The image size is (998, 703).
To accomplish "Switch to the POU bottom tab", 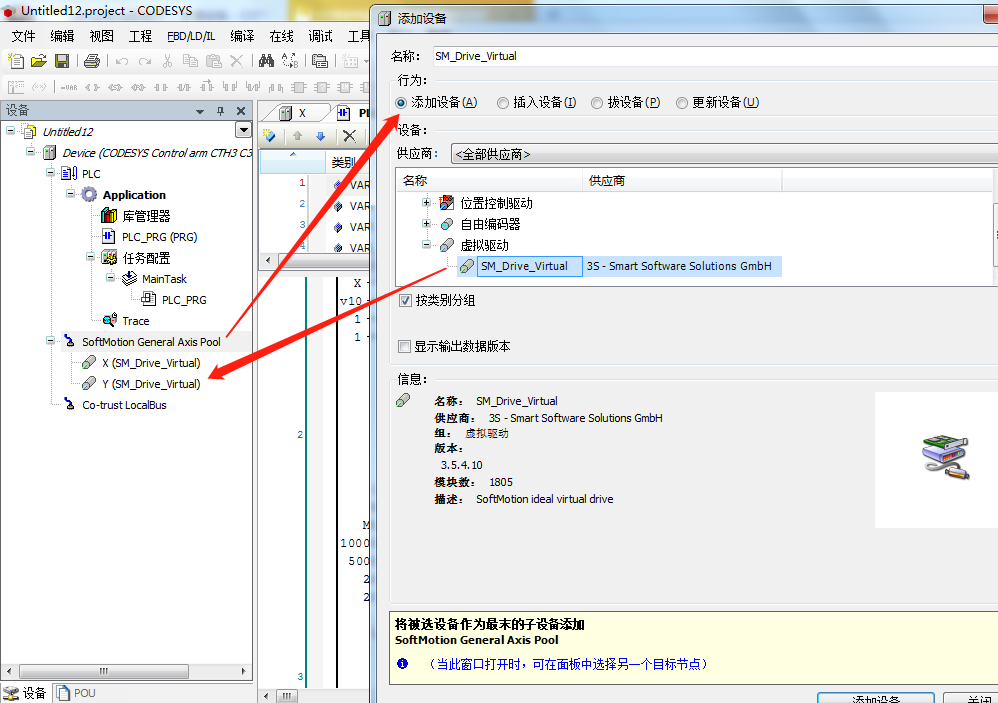I will (76, 693).
